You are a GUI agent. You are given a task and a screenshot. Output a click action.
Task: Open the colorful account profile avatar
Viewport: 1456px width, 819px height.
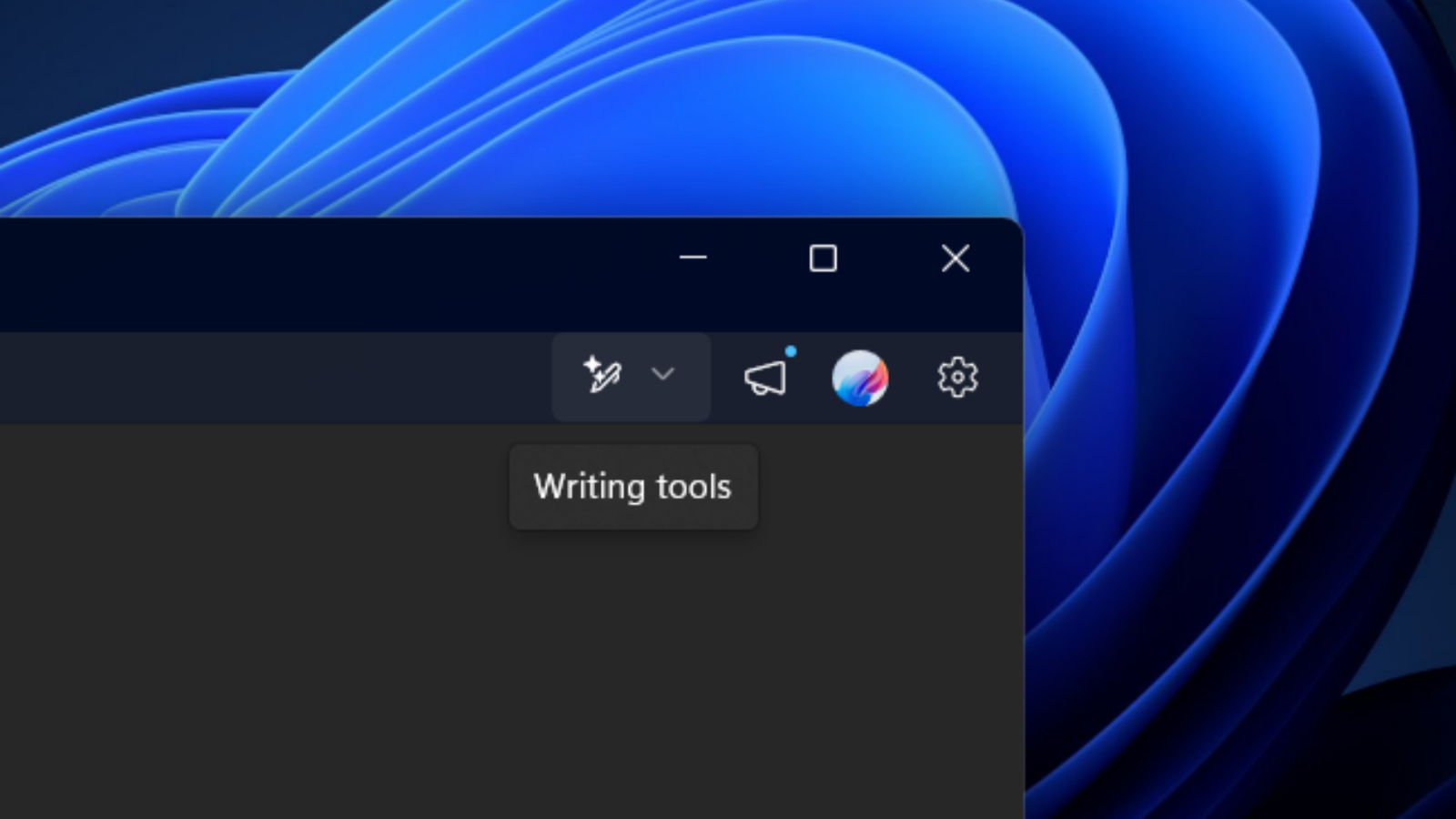click(860, 378)
